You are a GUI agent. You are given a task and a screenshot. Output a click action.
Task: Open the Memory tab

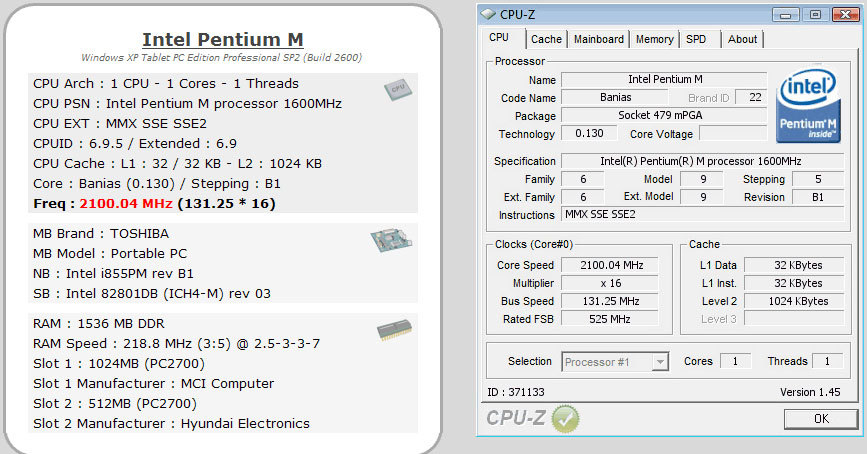click(655, 39)
